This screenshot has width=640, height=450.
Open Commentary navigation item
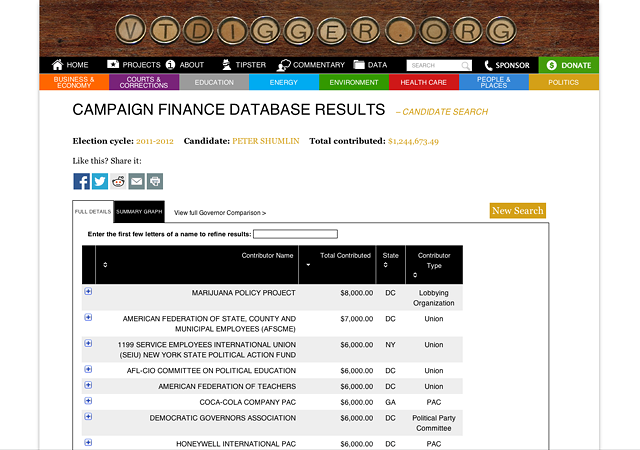click(311, 65)
